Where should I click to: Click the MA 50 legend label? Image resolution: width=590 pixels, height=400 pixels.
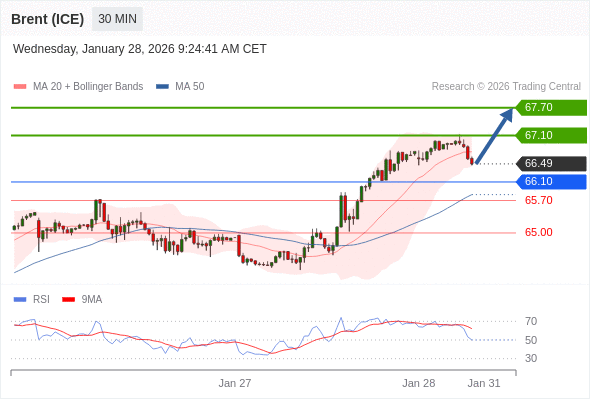pyautogui.click(x=190, y=87)
